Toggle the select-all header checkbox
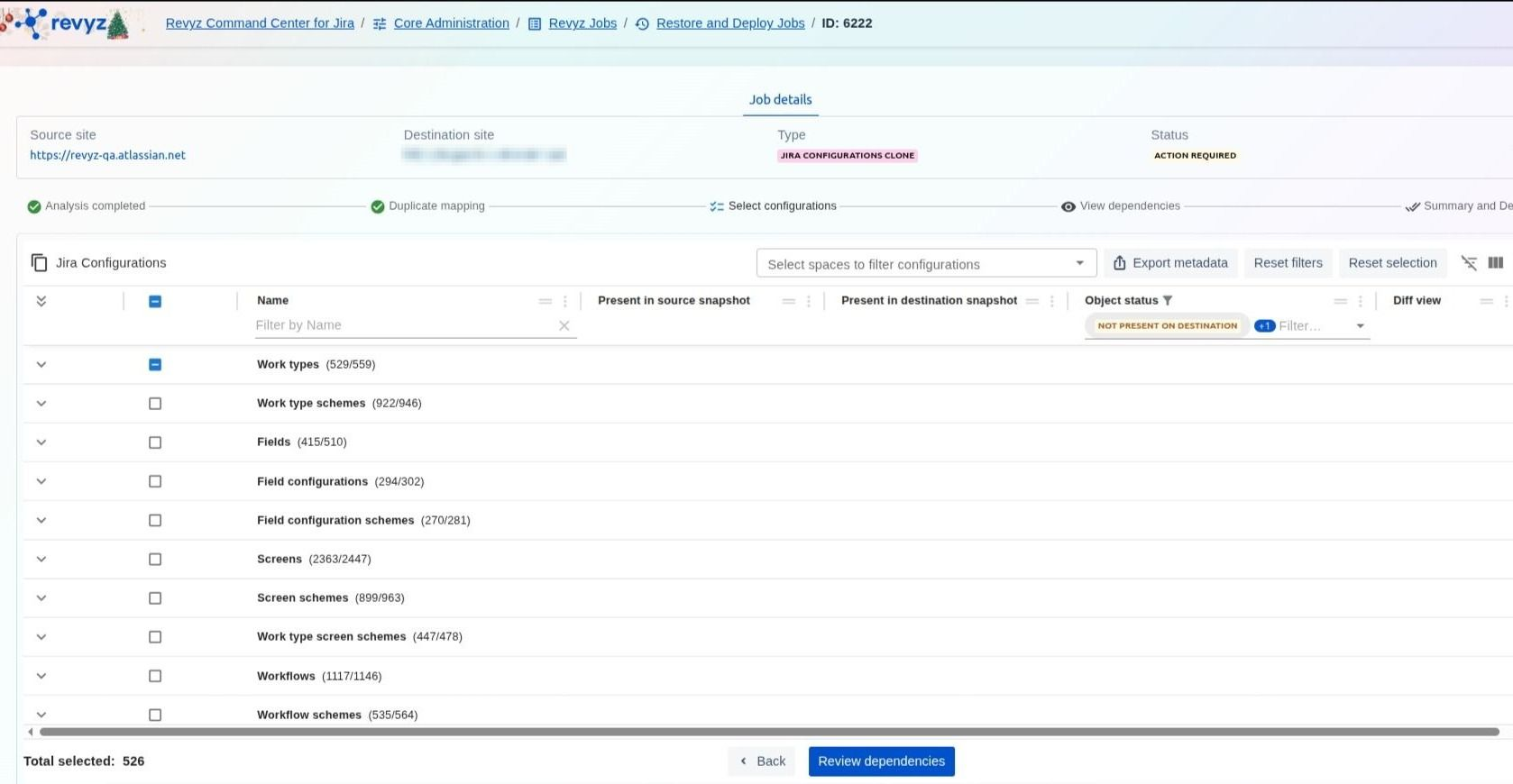1513x784 pixels. click(155, 301)
